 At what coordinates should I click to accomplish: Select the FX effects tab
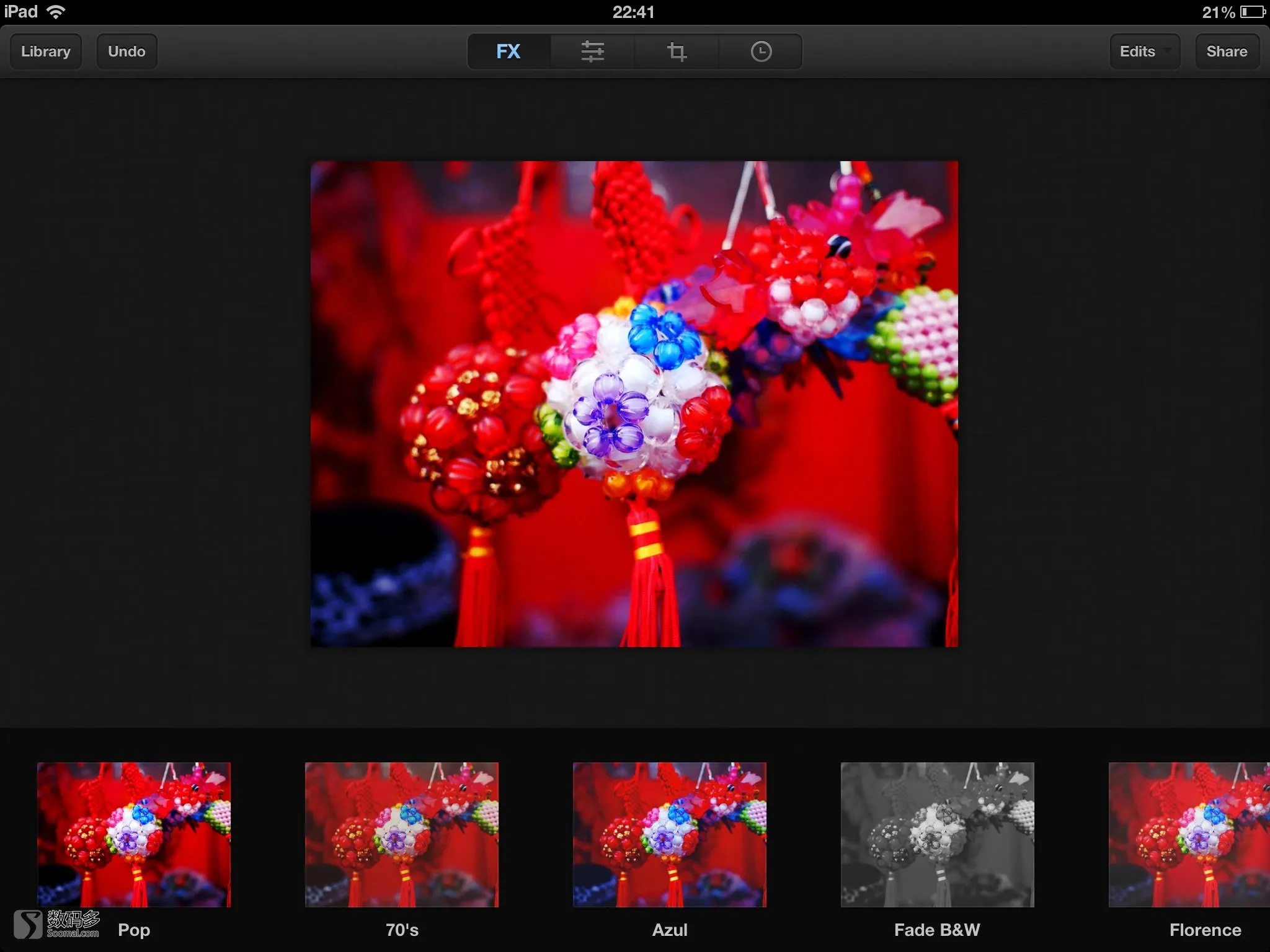[x=508, y=51]
